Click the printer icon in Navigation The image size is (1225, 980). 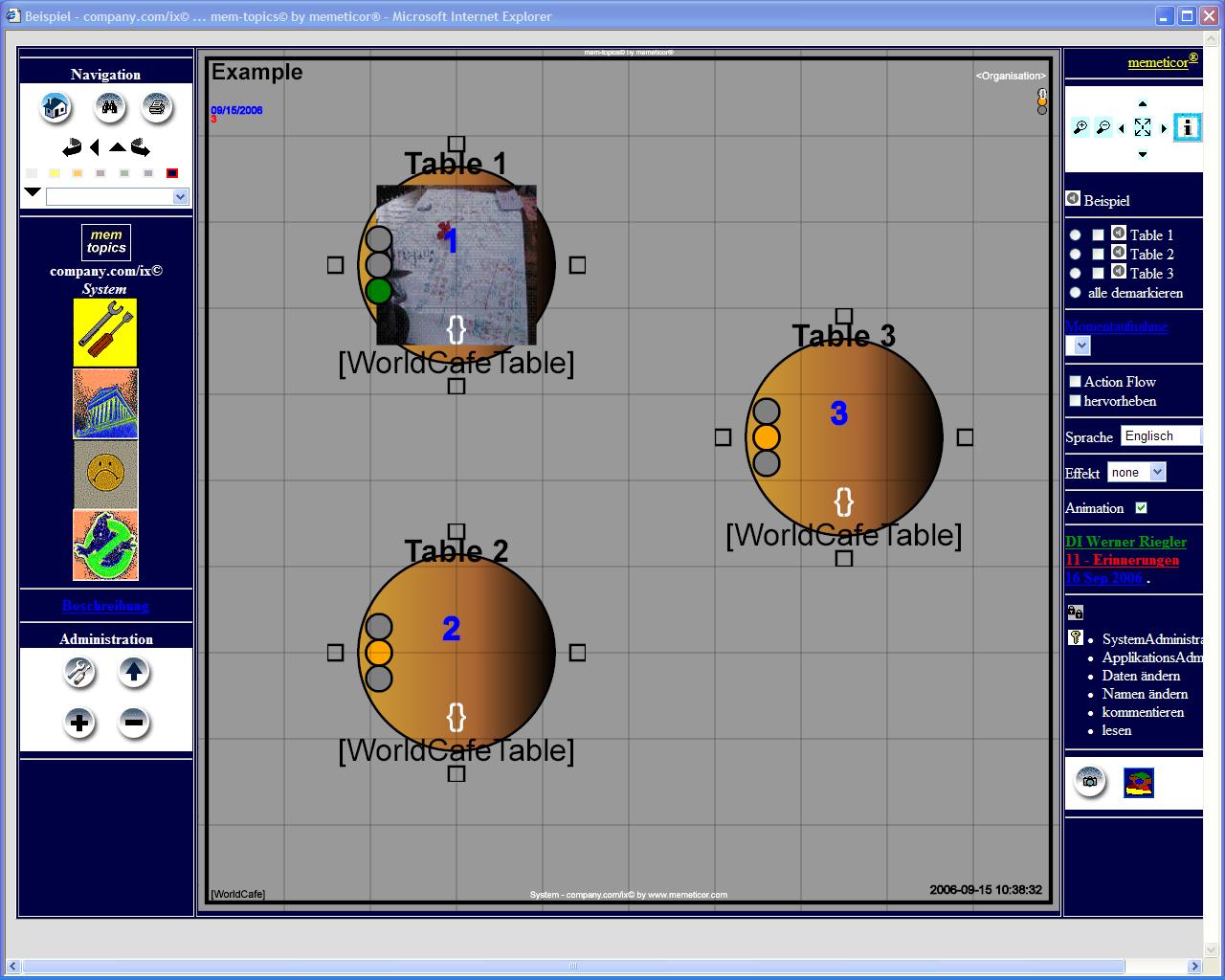157,107
